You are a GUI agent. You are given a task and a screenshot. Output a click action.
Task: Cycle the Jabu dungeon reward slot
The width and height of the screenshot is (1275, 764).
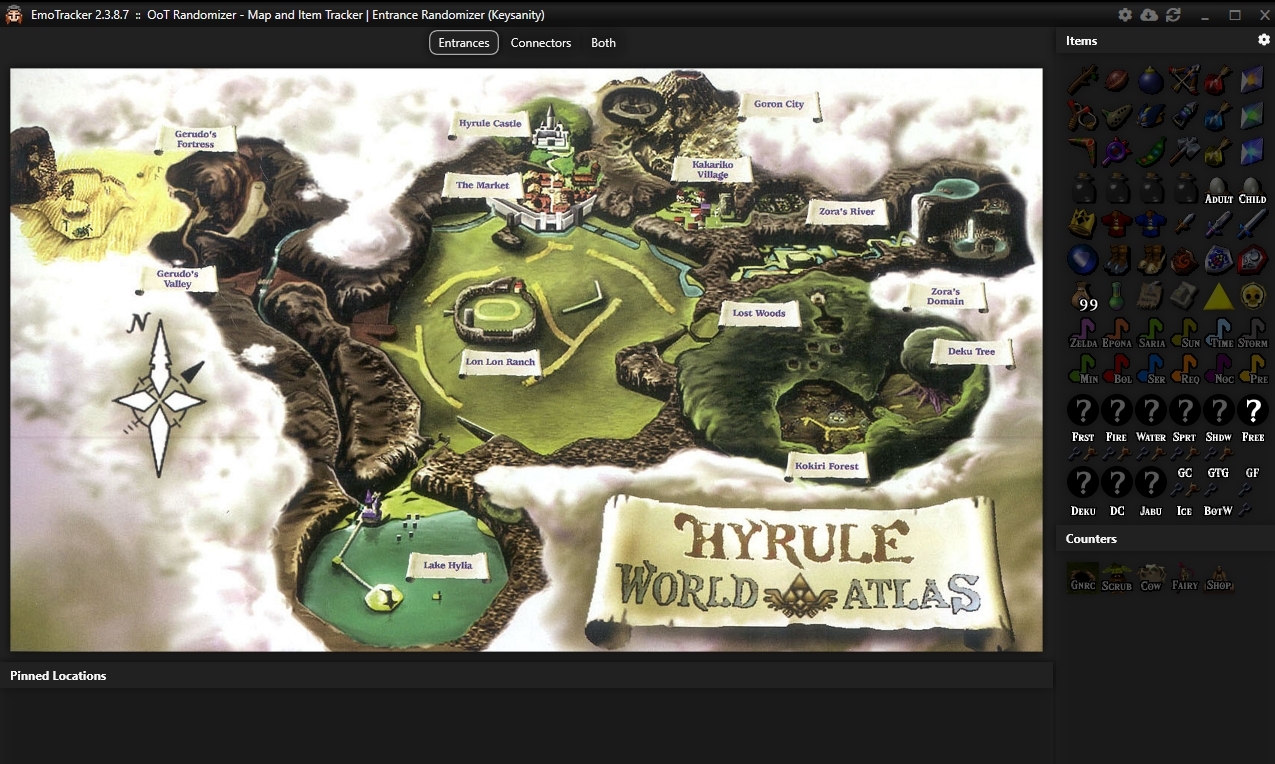coord(1151,483)
